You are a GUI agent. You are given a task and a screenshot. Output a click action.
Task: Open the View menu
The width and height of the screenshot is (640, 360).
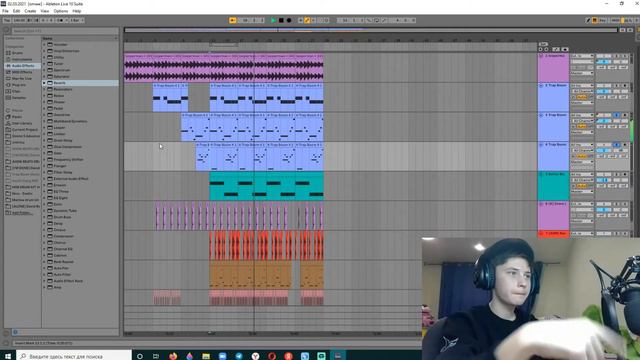[x=45, y=11]
